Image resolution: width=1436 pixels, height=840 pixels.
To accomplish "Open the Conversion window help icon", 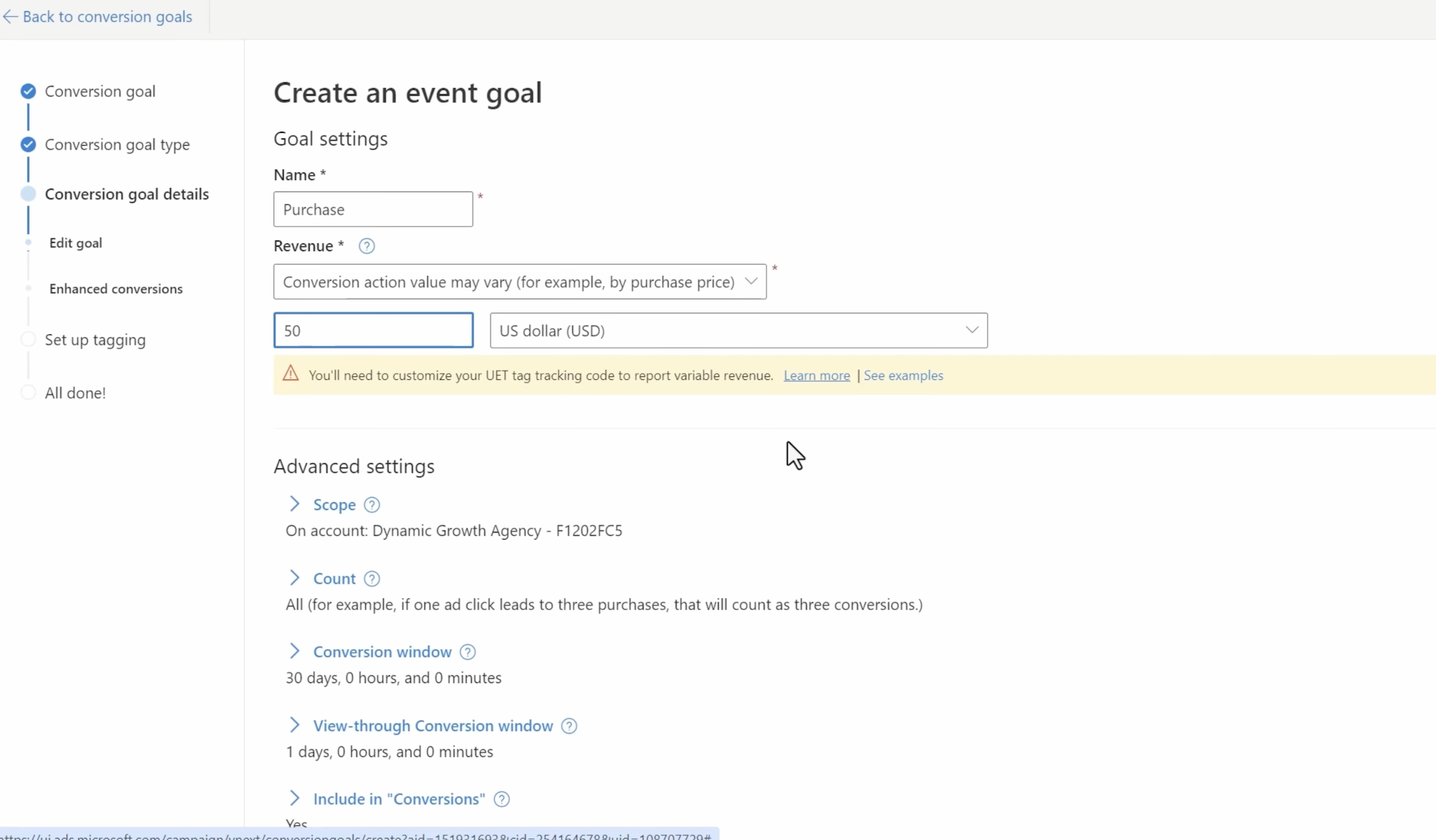I will coord(467,652).
